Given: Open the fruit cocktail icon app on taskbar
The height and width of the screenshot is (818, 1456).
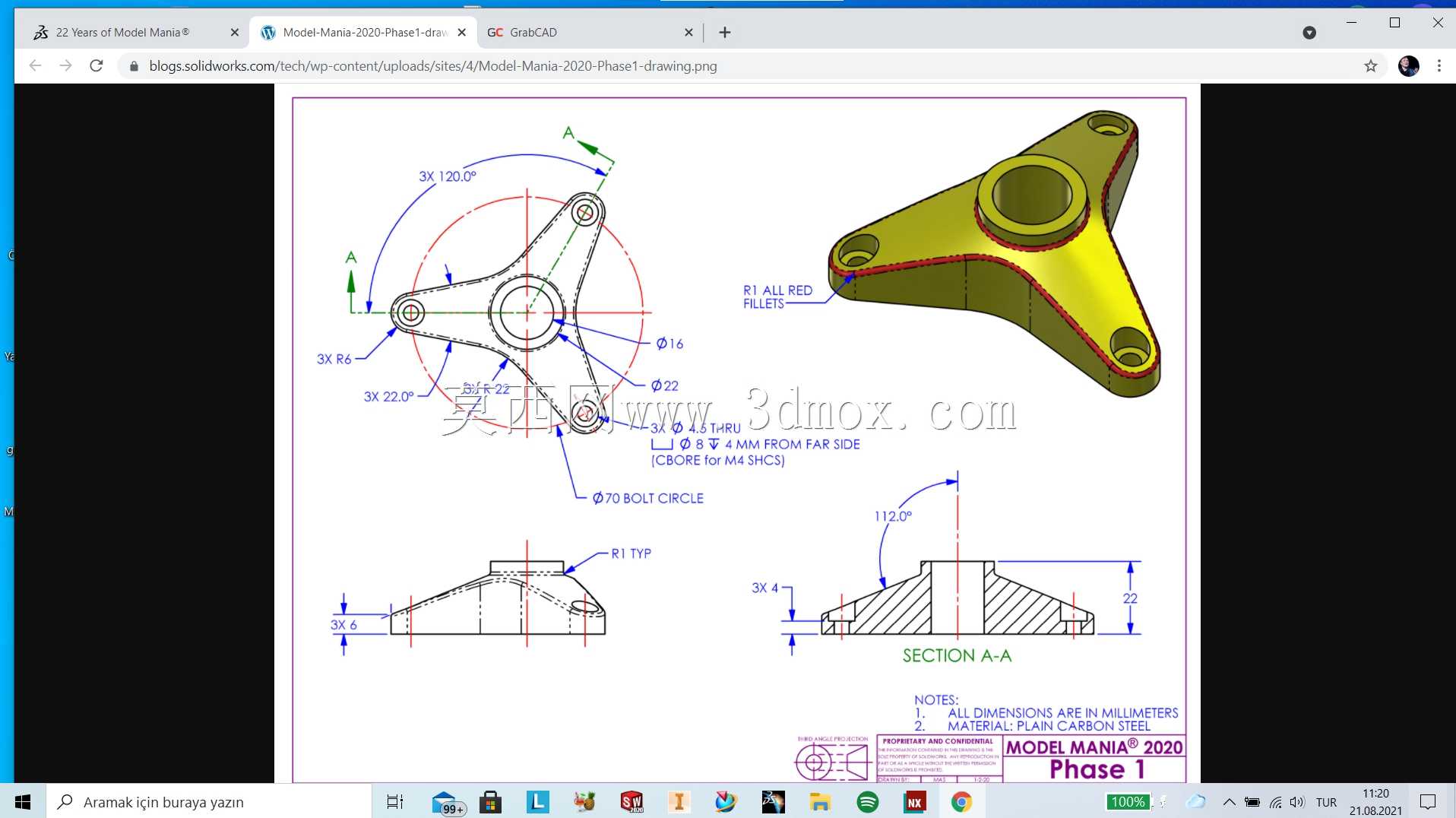Looking at the screenshot, I should 584,801.
